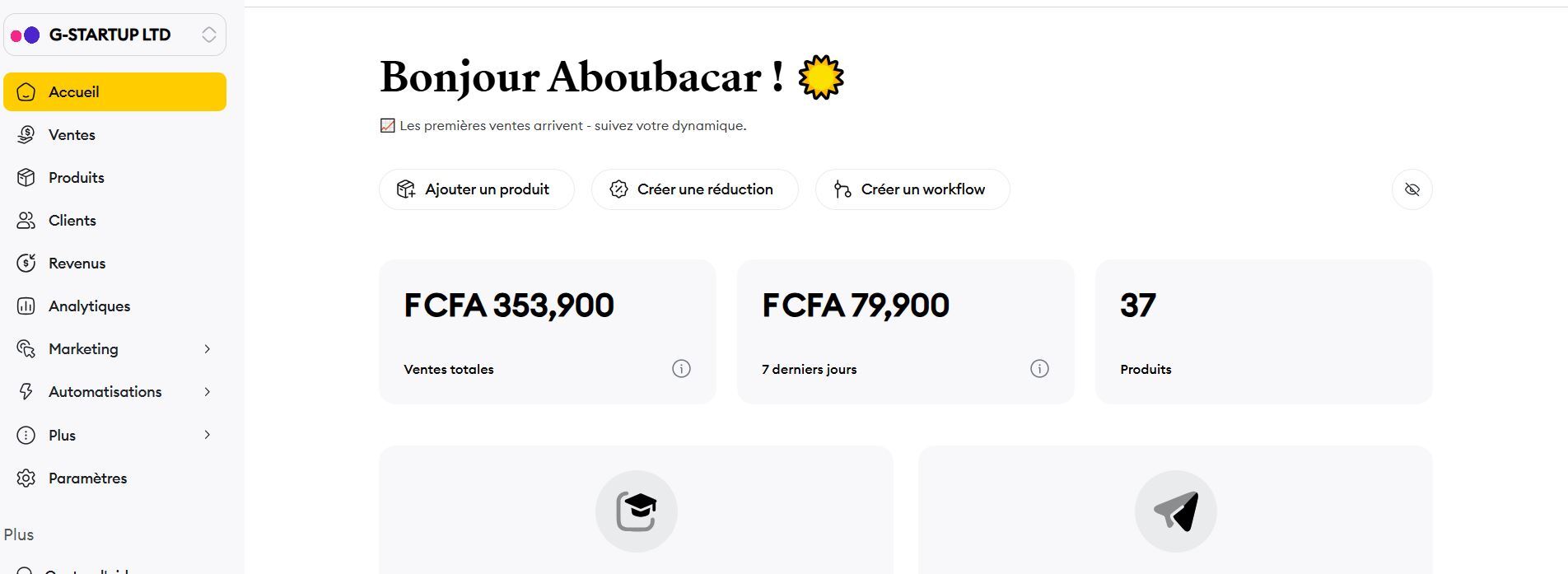Click the Ventes coin icon in sidebar

coord(26,135)
